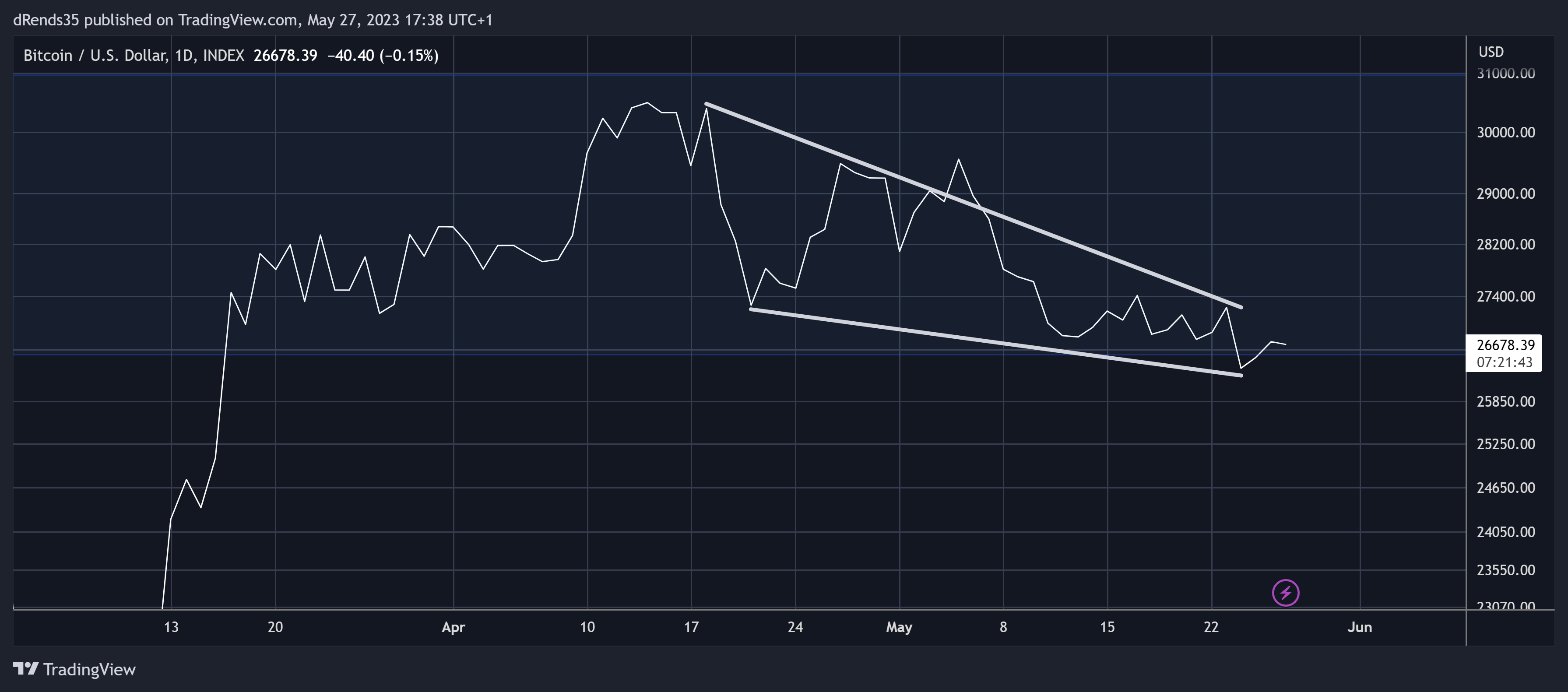Viewport: 1568px width, 692px height.
Task: Click the 25850.00 price axis label
Action: pyautogui.click(x=1506, y=401)
